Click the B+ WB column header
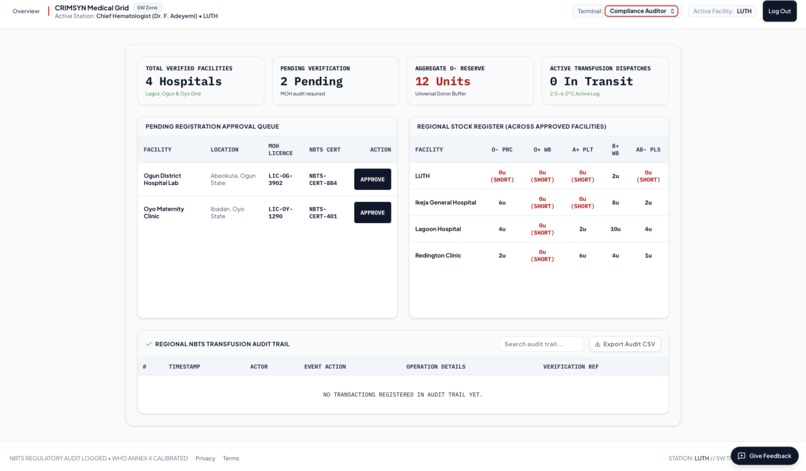This screenshot has height=471, width=806. click(615, 150)
